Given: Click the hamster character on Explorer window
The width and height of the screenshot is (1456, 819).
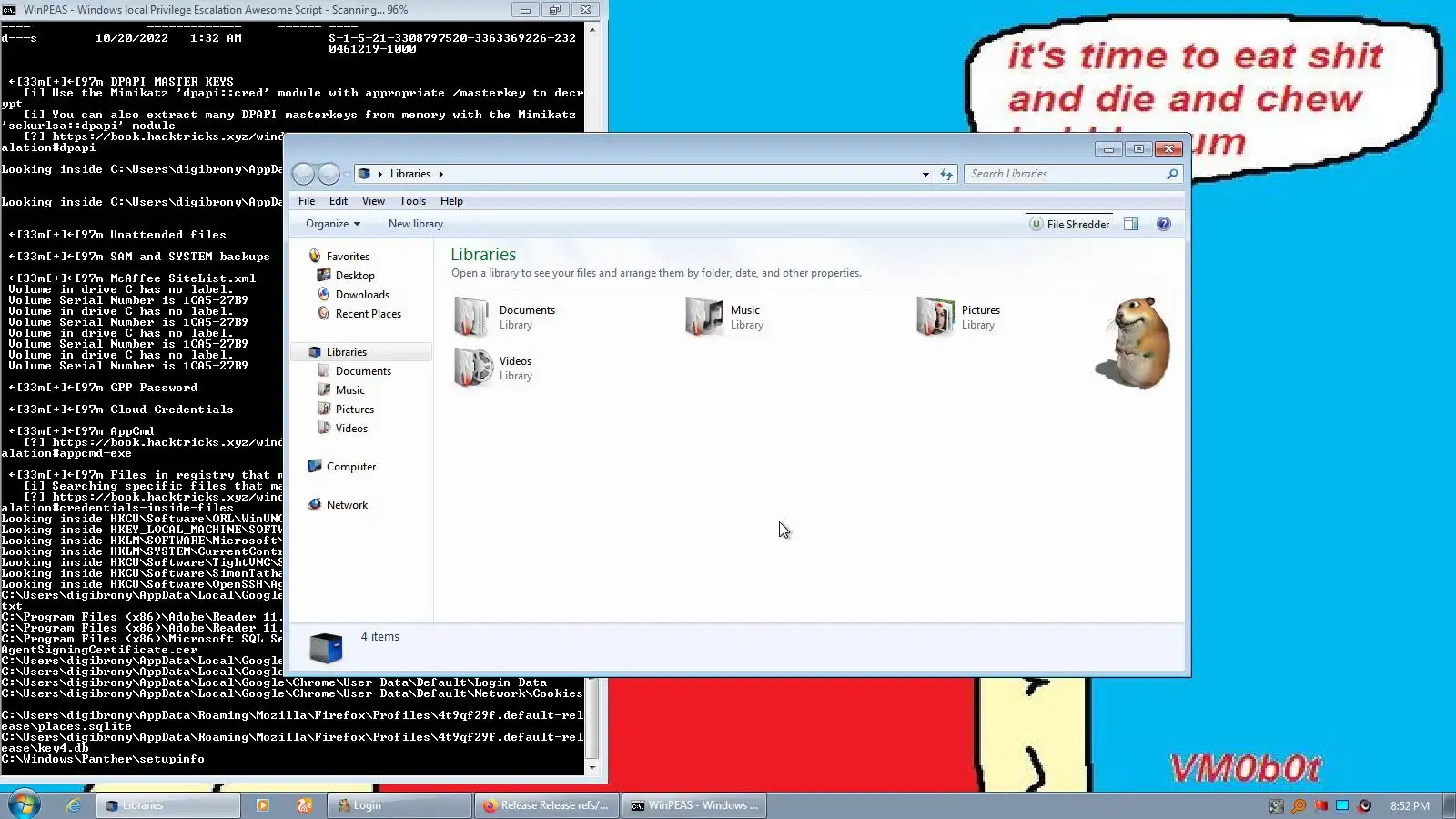Looking at the screenshot, I should [x=1134, y=343].
